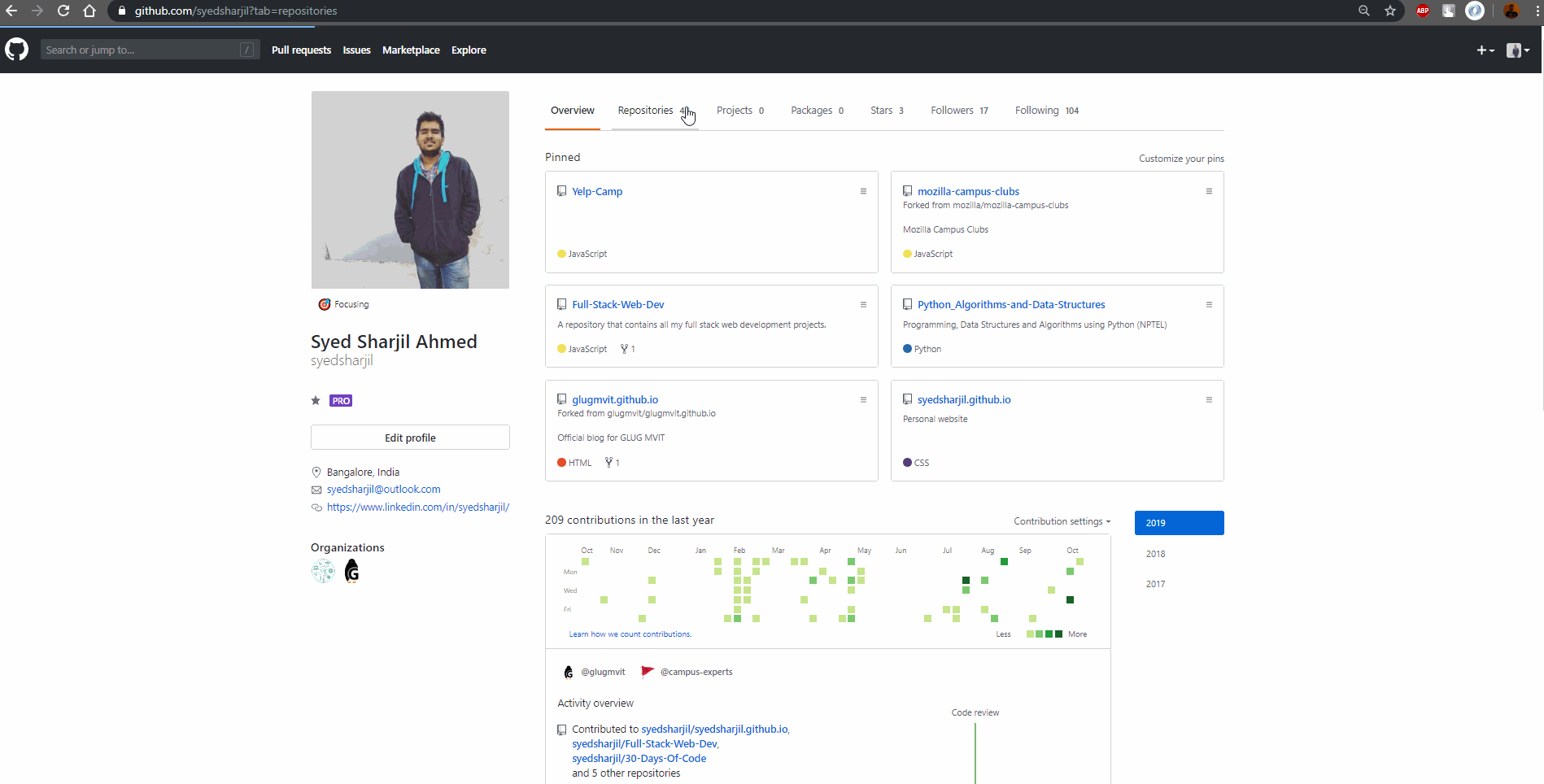Viewport: 1544px width, 784px height.
Task: Click the fork count icon on Full-Stack-Web-Dev
Action: (625, 349)
